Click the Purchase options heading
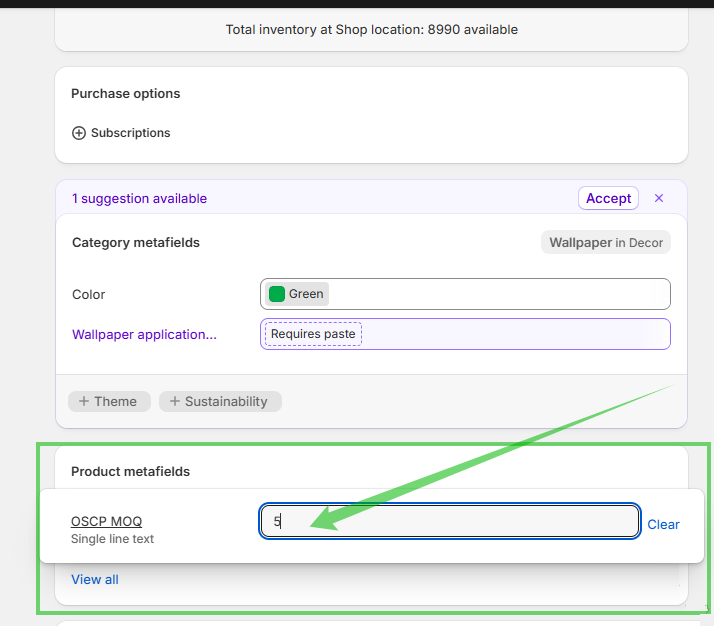The image size is (714, 626). pyautogui.click(x=125, y=93)
